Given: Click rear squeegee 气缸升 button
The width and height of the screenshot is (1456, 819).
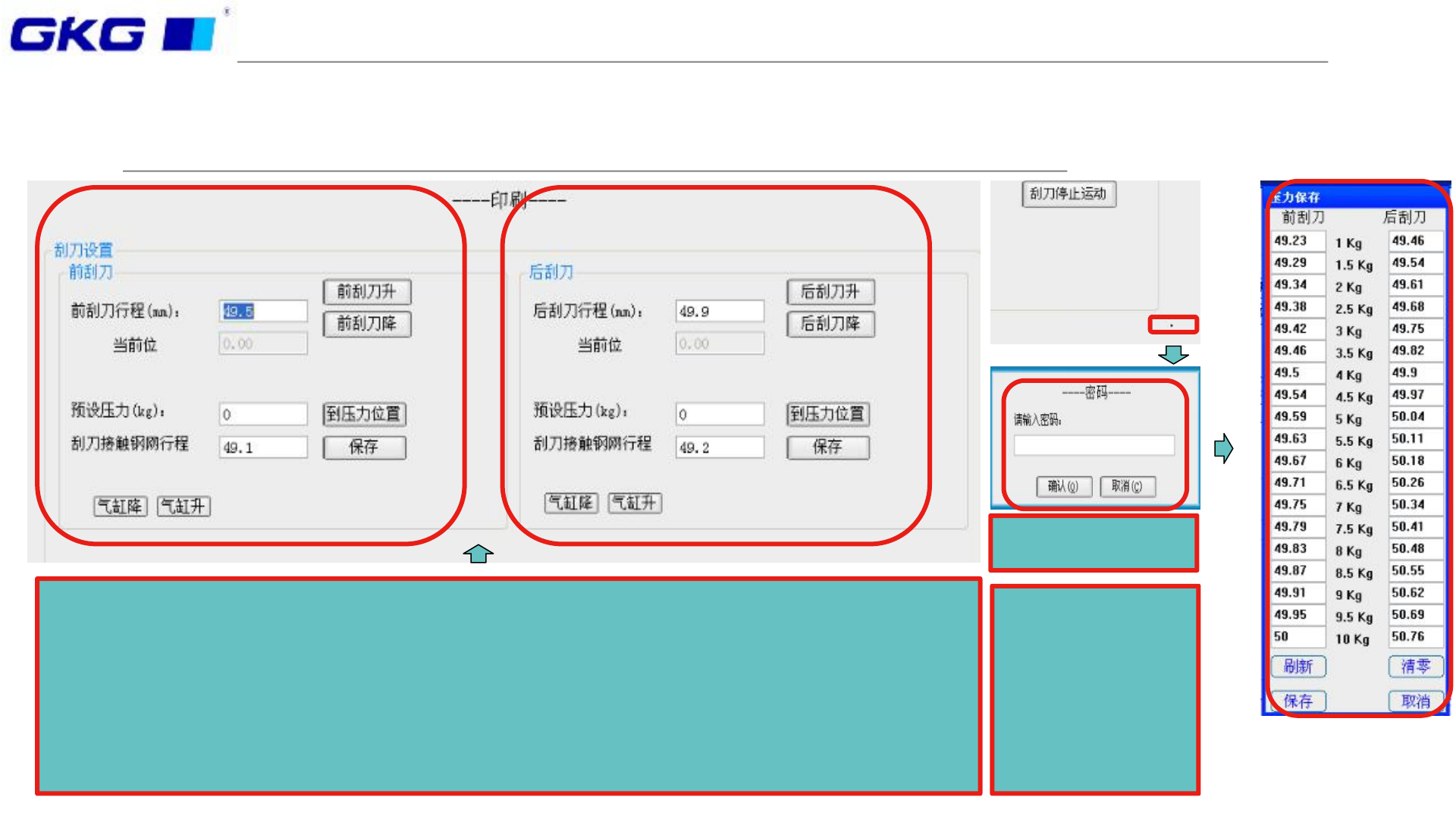Looking at the screenshot, I should pyautogui.click(x=635, y=503).
